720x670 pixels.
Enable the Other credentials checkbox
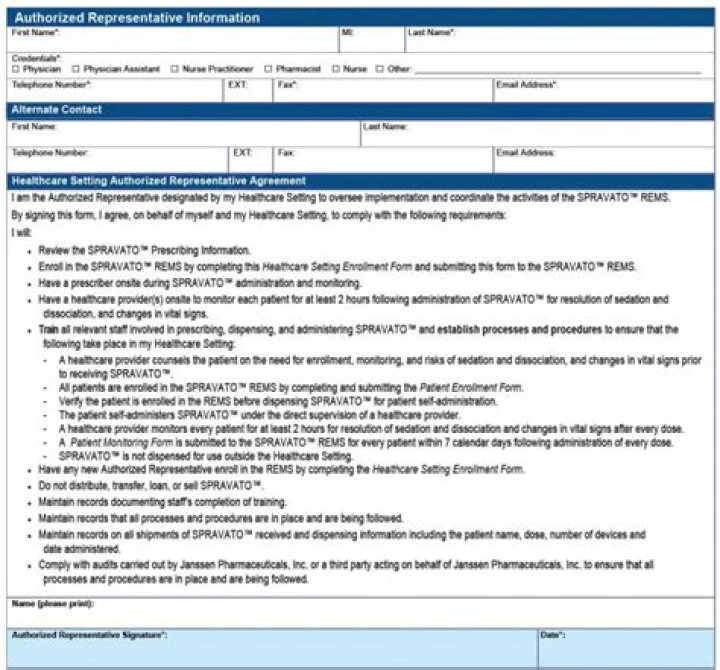[379, 69]
